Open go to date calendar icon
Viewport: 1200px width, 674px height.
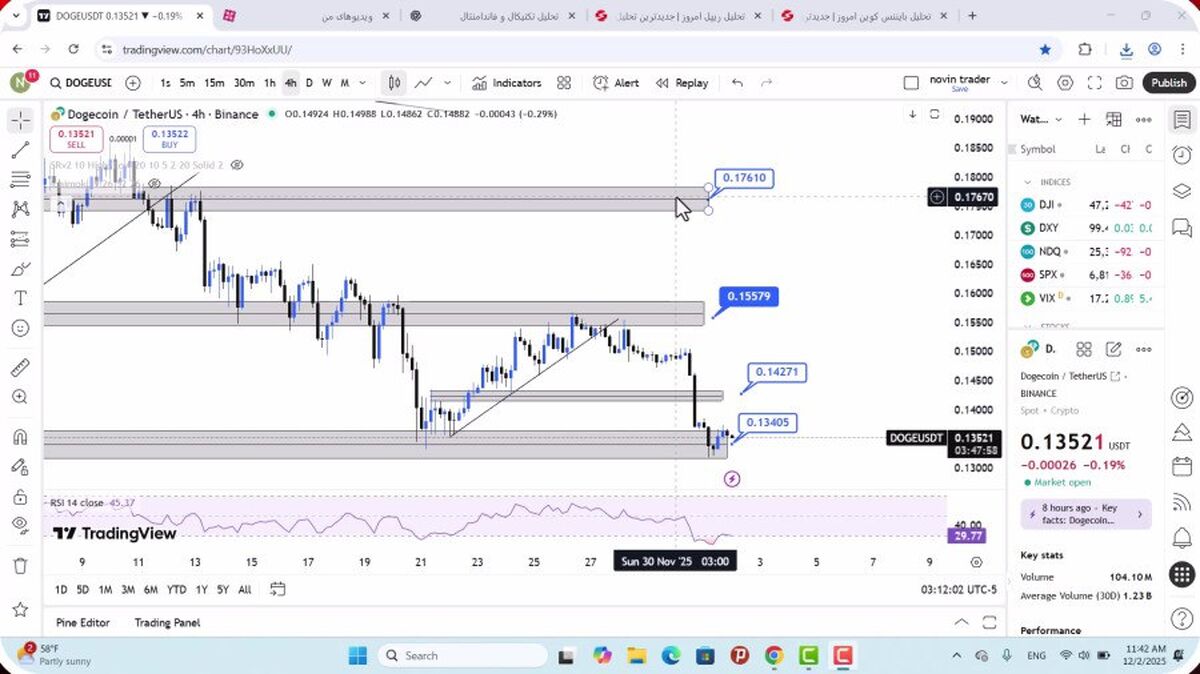277,589
